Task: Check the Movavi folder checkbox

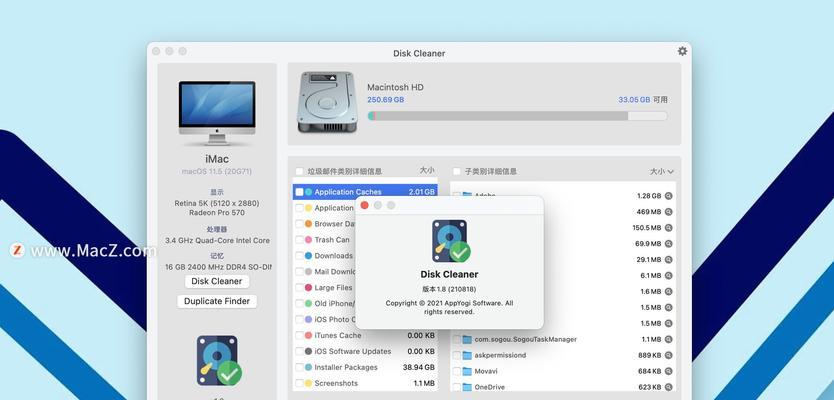Action: point(456,371)
